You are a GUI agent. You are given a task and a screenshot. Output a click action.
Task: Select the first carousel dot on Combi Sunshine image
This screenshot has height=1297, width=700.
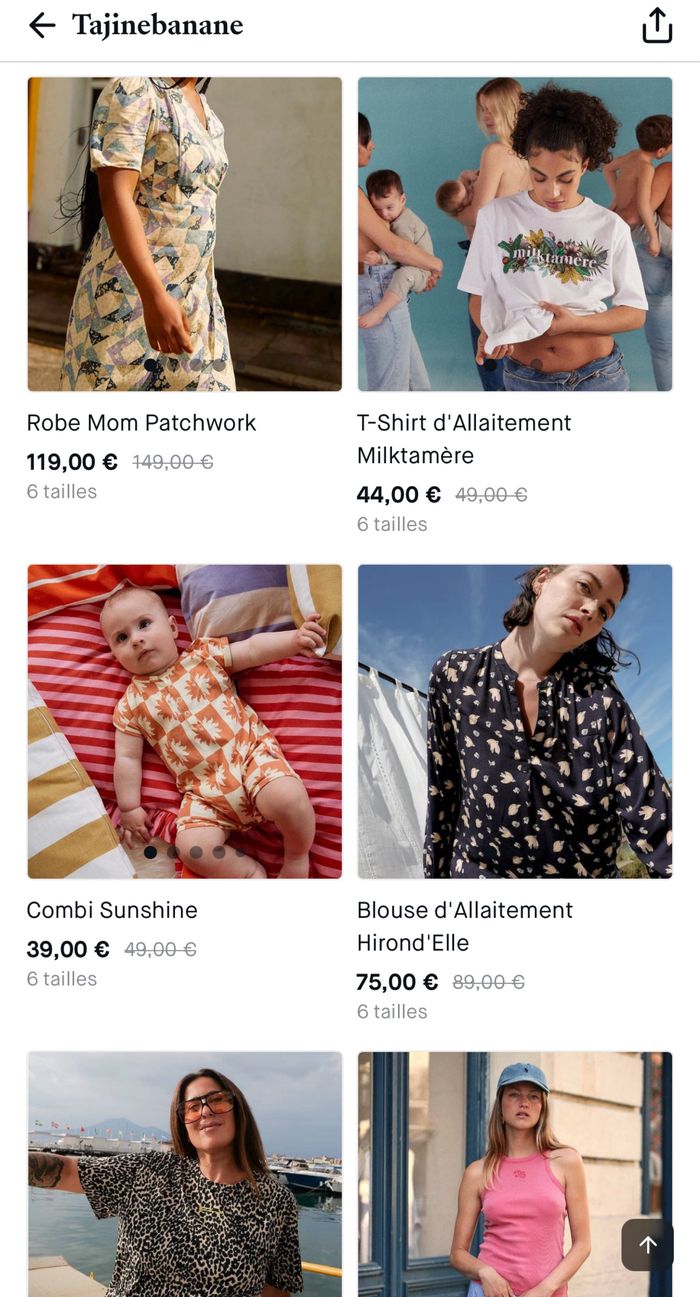pos(150,852)
